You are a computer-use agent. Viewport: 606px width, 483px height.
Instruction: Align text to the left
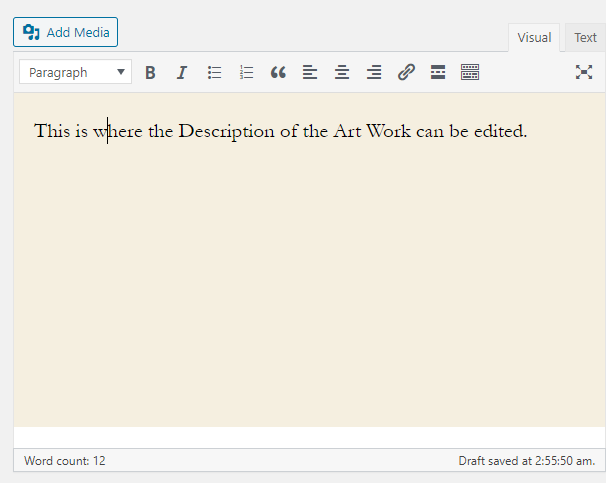pos(310,72)
